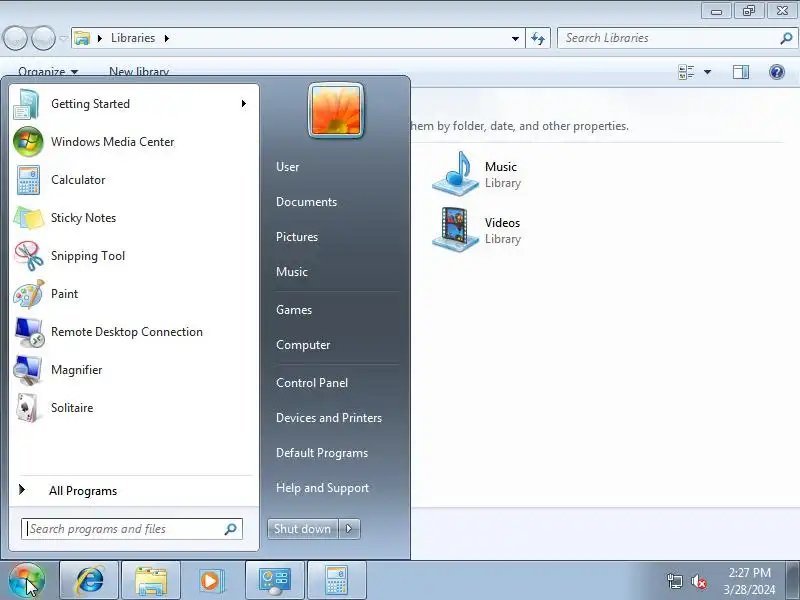Launch the Paint palette icon
The image size is (800, 600).
[x=28, y=294]
